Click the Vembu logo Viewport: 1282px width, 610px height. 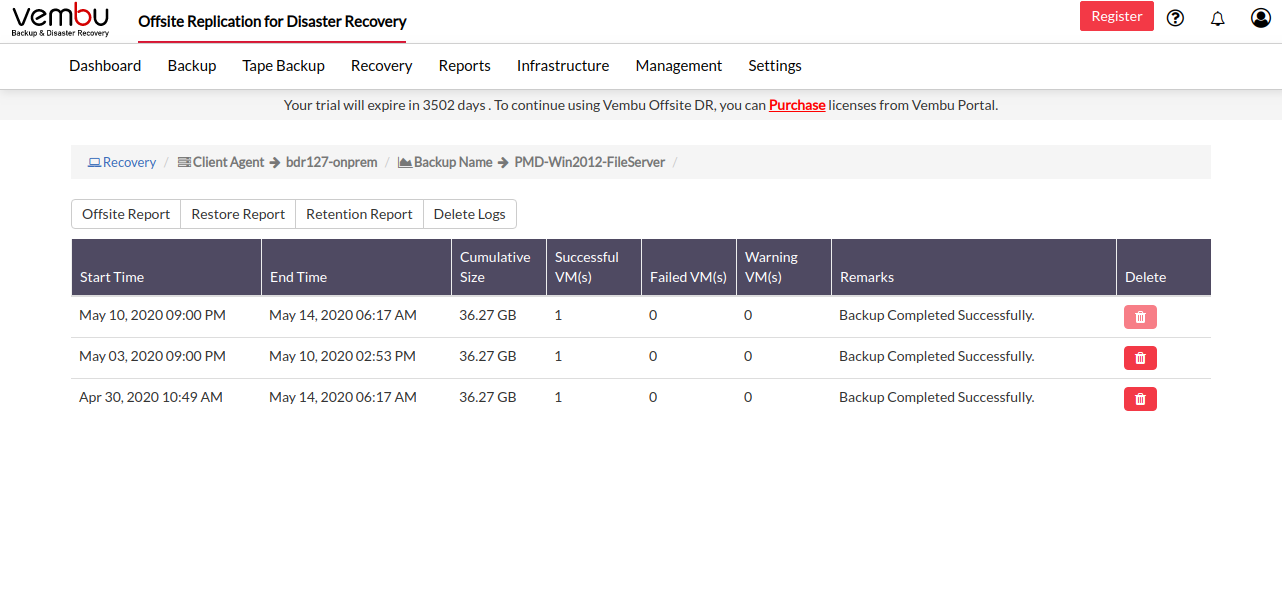point(61,19)
